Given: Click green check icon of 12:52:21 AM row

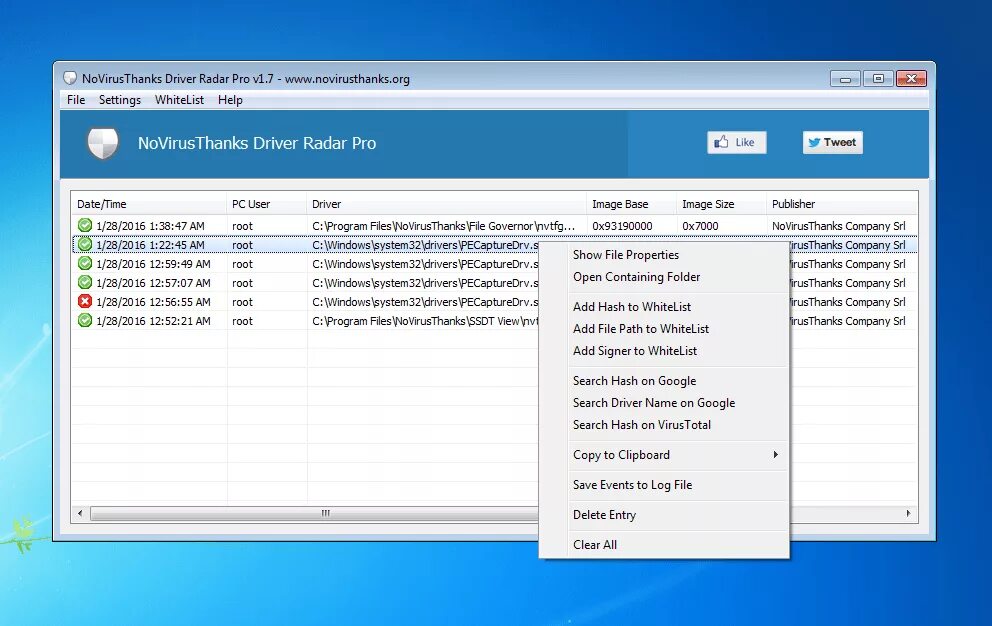Looking at the screenshot, I should point(85,320).
